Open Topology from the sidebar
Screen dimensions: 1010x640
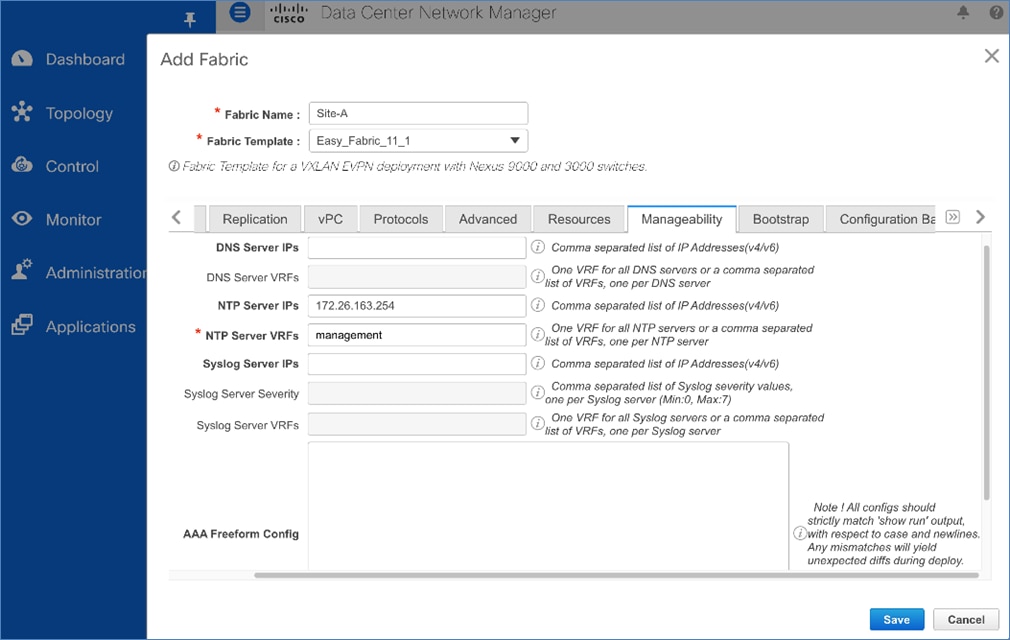point(79,113)
